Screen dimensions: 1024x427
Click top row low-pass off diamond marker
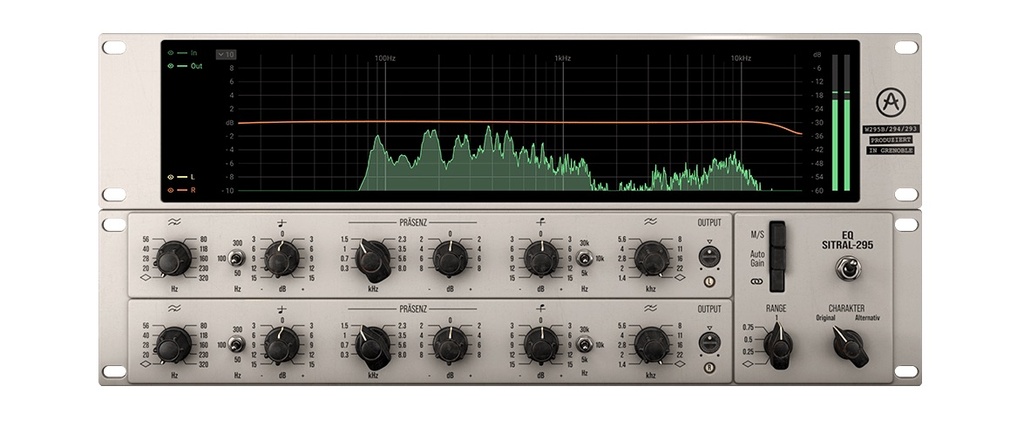680,277
